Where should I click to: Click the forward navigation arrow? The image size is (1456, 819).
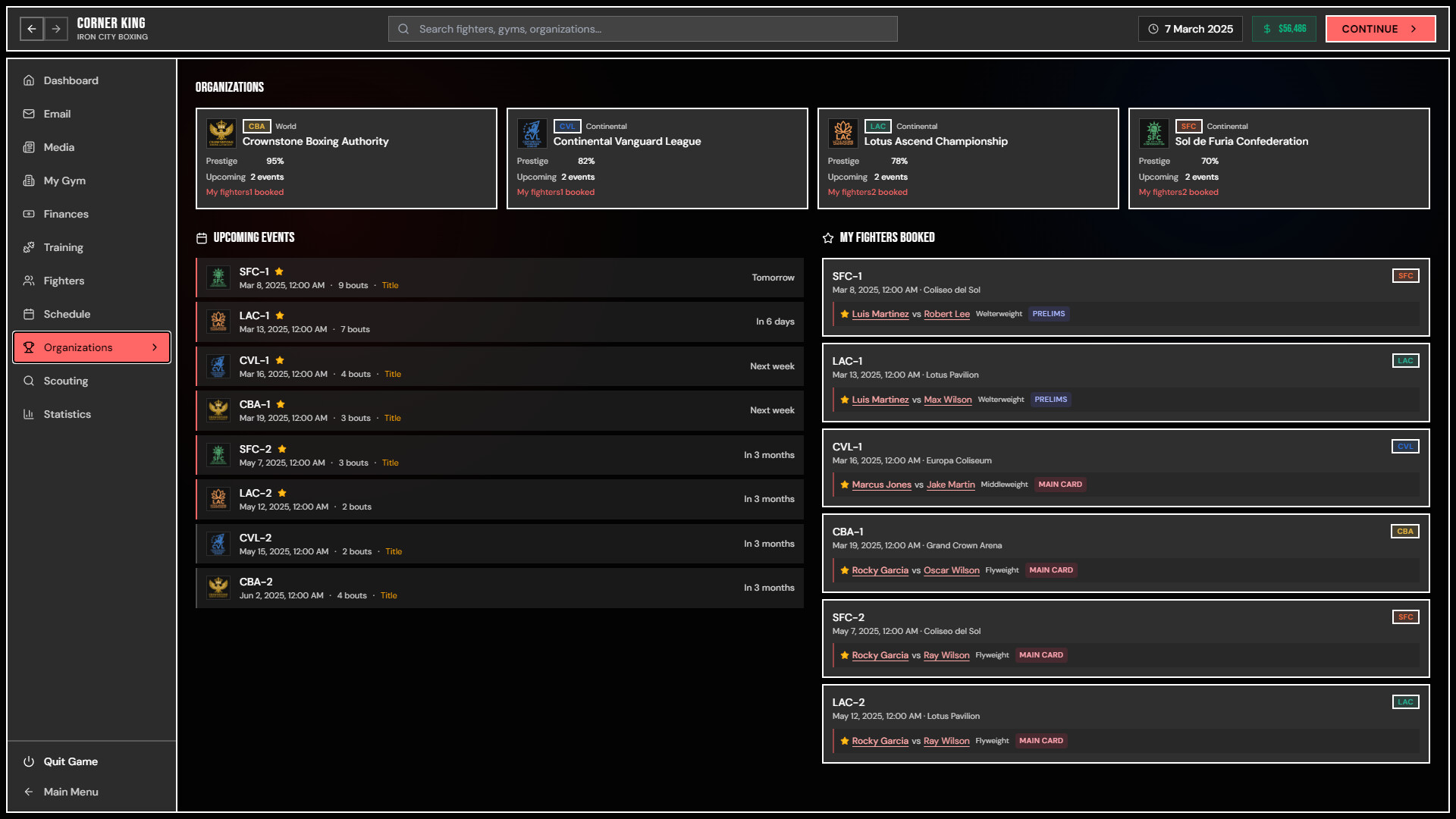tap(57, 29)
